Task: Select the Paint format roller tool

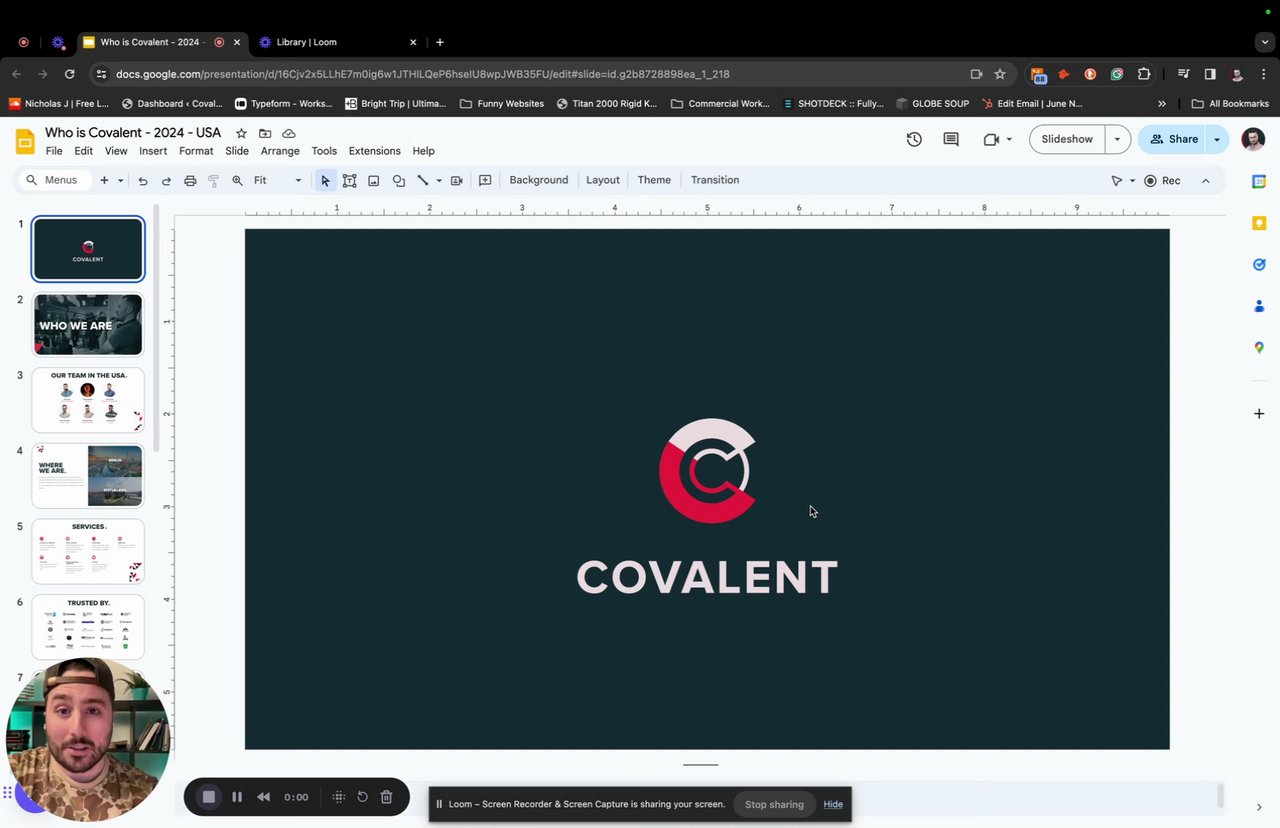Action: click(213, 181)
